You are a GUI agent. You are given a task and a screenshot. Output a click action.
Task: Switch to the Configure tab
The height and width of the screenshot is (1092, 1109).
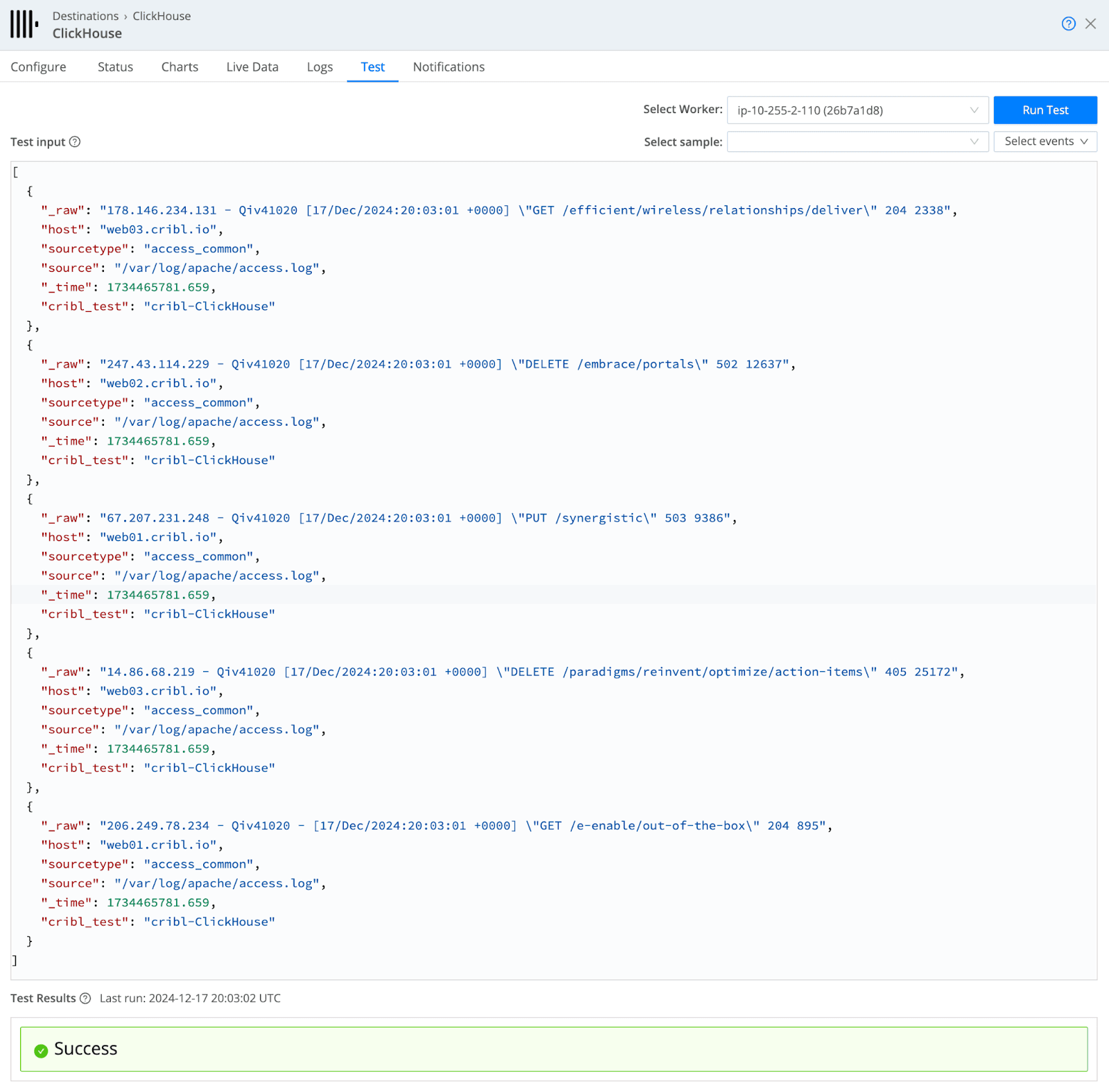coord(39,67)
